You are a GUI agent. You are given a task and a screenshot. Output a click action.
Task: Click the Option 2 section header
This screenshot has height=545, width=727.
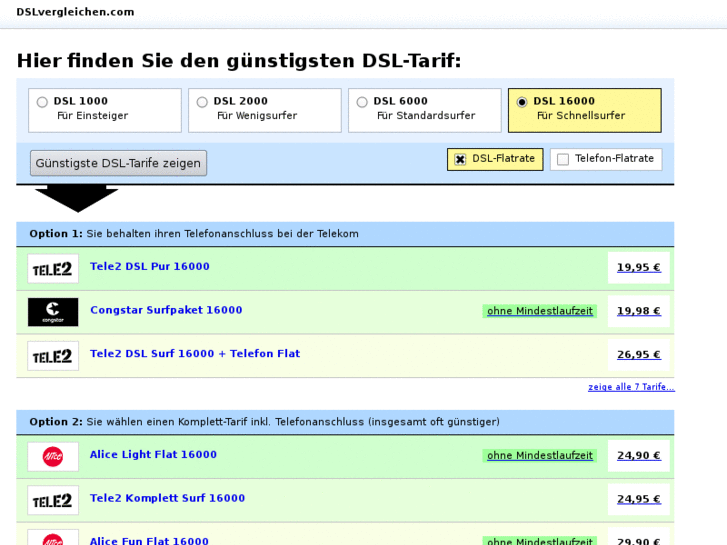(345, 422)
